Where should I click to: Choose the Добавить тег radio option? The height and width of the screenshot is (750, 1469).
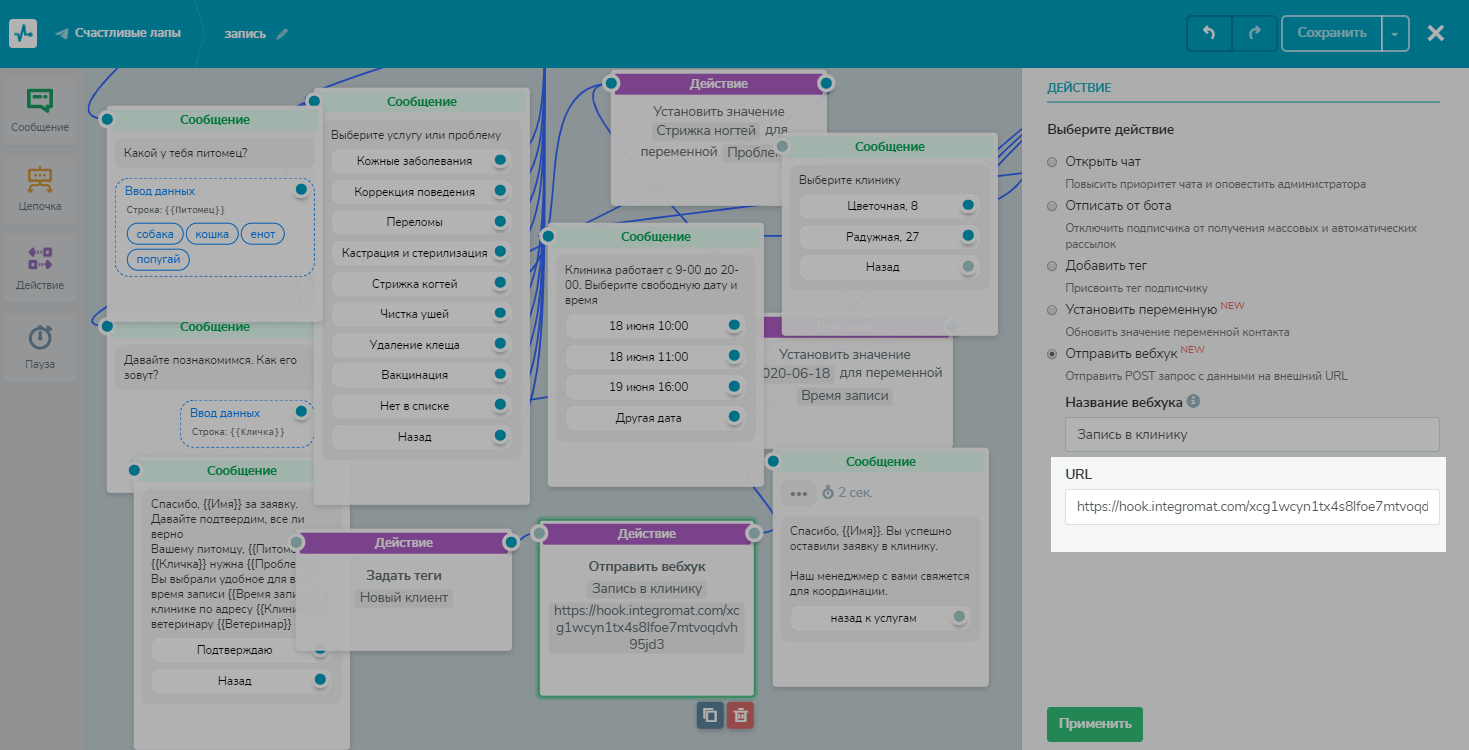pyautogui.click(x=1052, y=266)
